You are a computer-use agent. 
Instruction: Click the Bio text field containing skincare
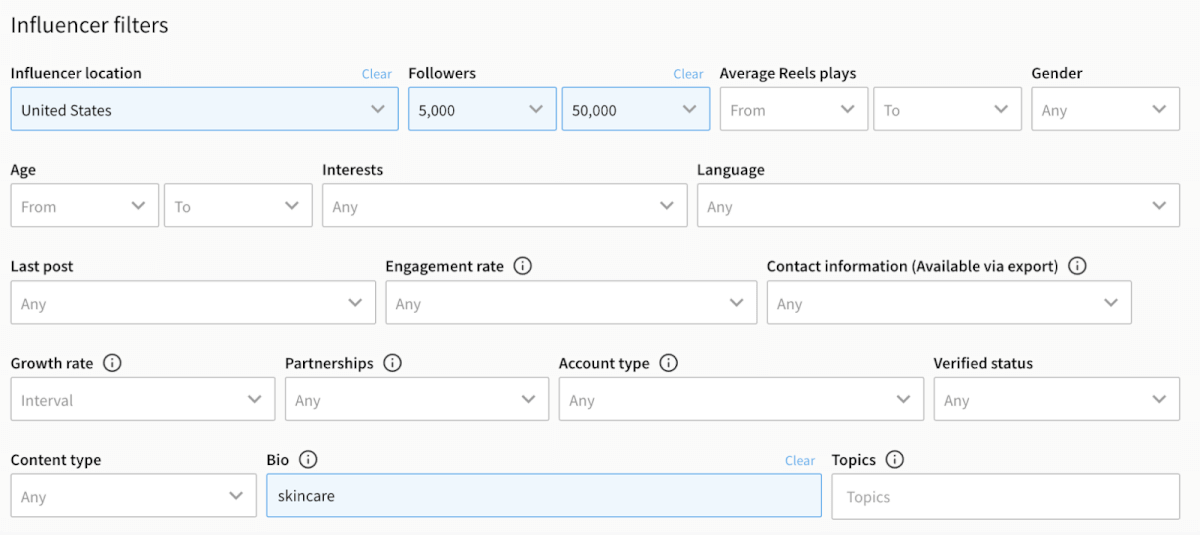pos(543,496)
